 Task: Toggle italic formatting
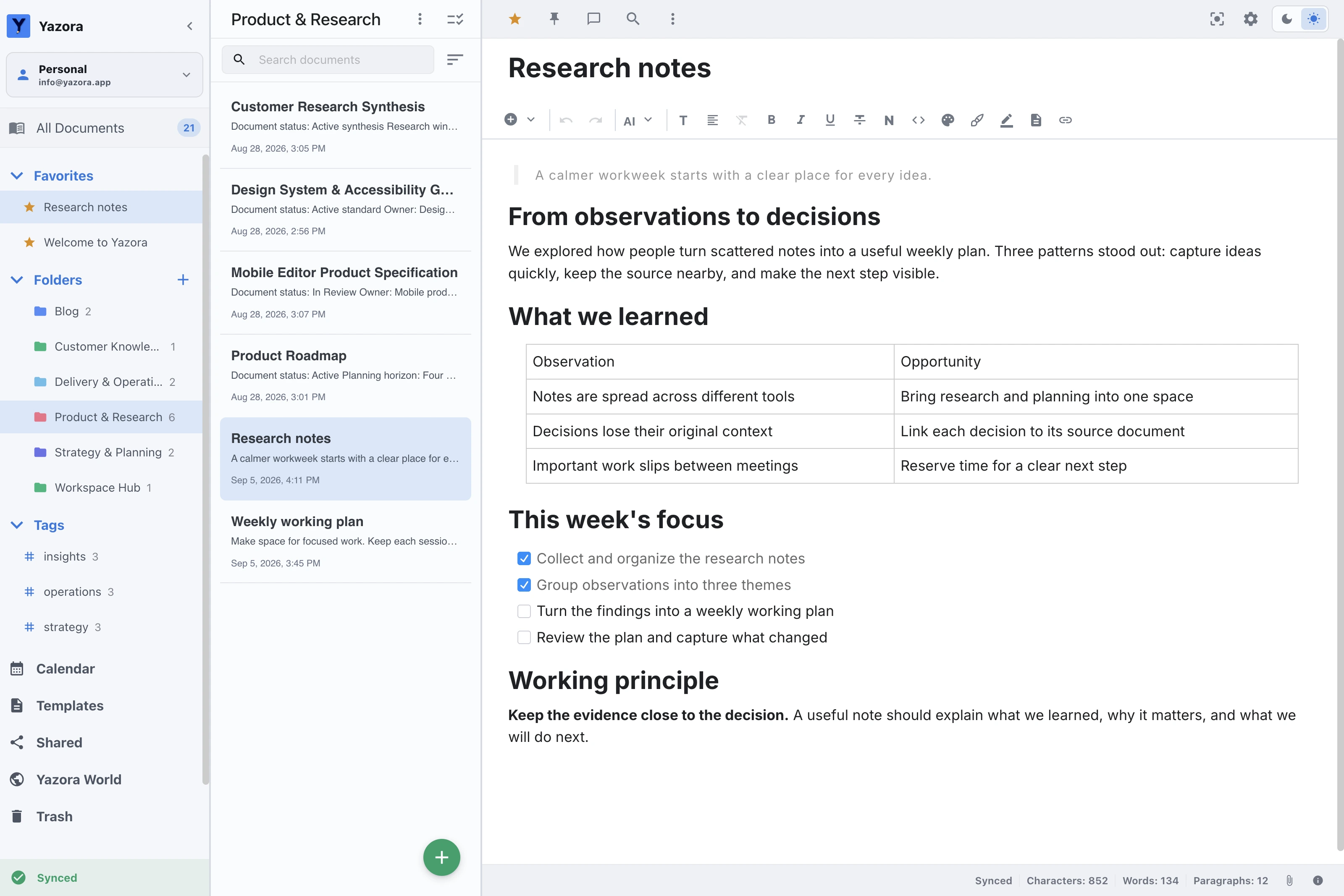coord(801,120)
